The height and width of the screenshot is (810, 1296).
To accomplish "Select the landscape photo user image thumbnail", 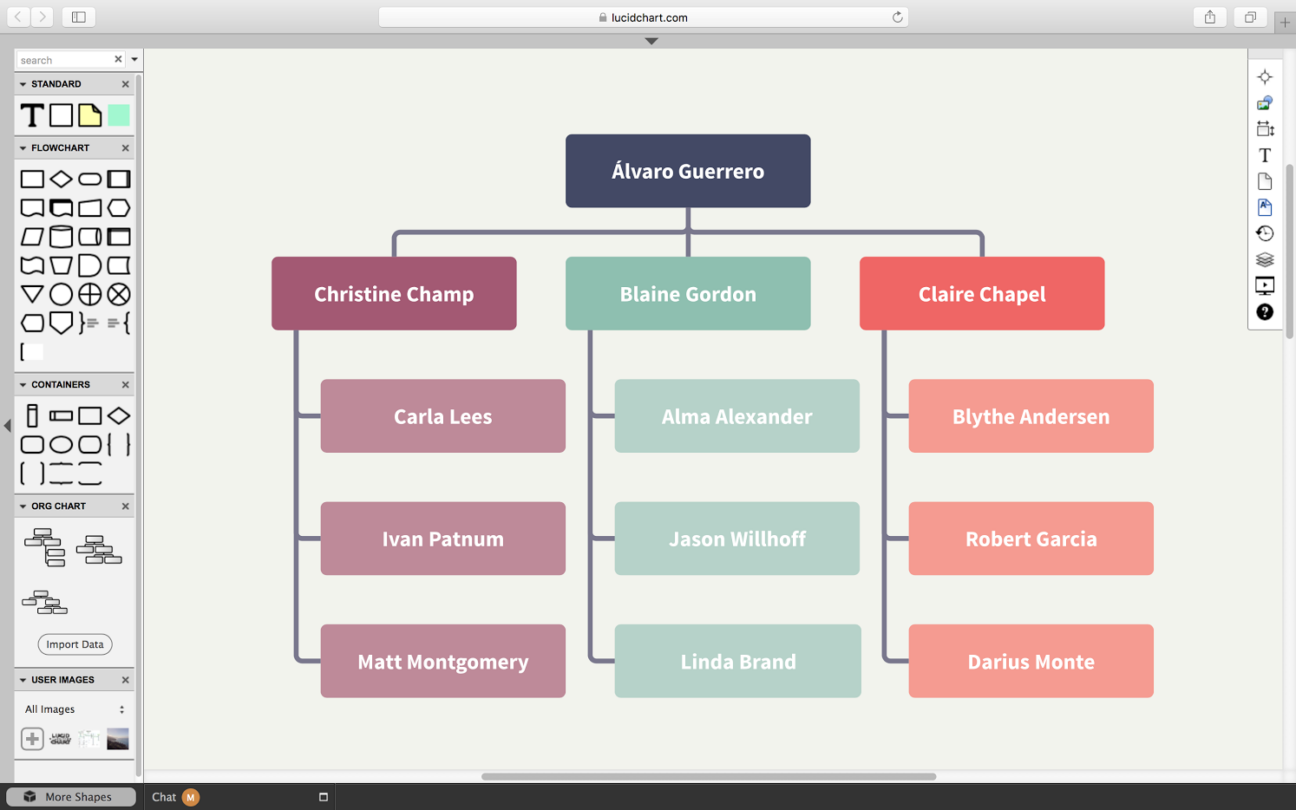I will 118,739.
